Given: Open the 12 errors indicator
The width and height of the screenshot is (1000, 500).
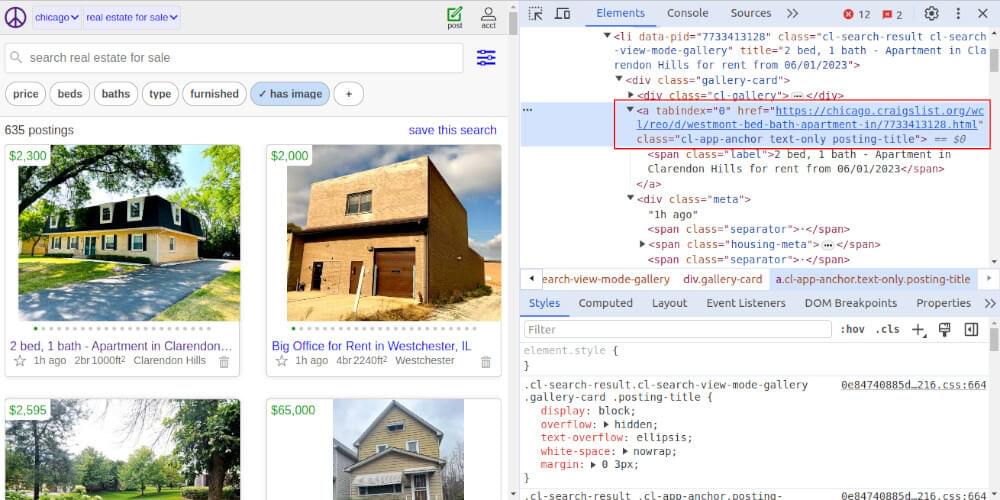Looking at the screenshot, I should (x=857, y=14).
